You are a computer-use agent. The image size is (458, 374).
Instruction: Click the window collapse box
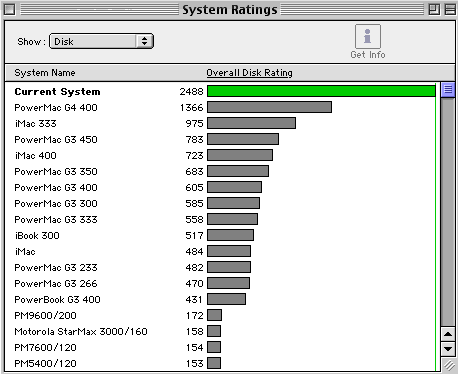(x=450, y=9)
